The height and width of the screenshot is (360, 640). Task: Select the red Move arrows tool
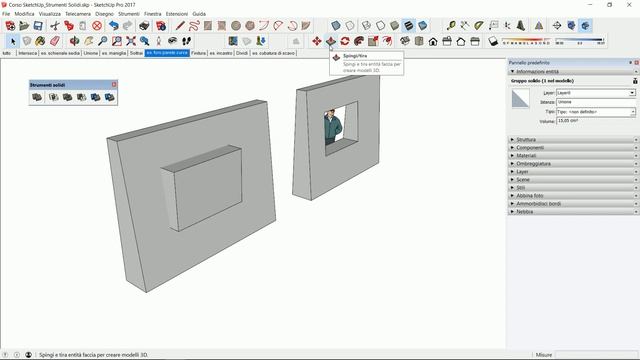pos(317,41)
